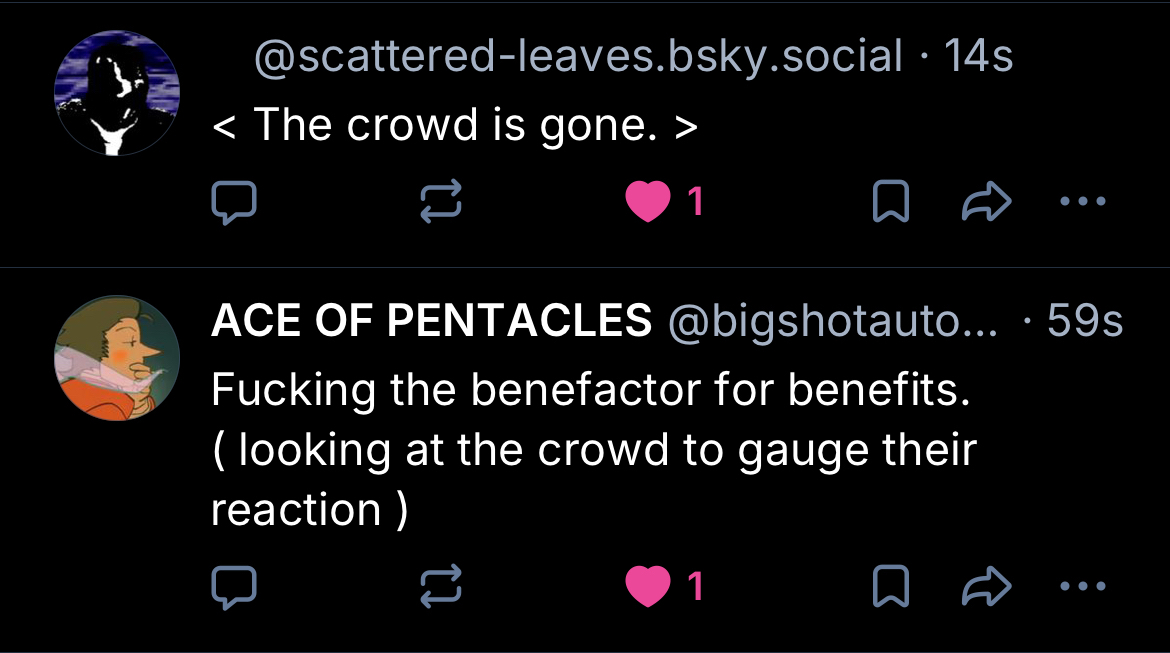
Task: Open more options for ACE OF PENTACLES post
Action: (1083, 586)
